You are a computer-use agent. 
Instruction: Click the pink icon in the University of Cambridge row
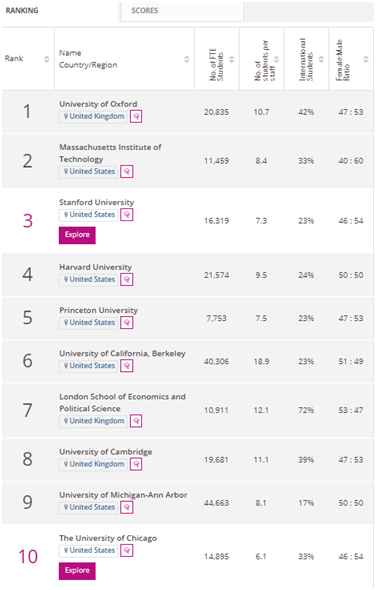pos(136,464)
